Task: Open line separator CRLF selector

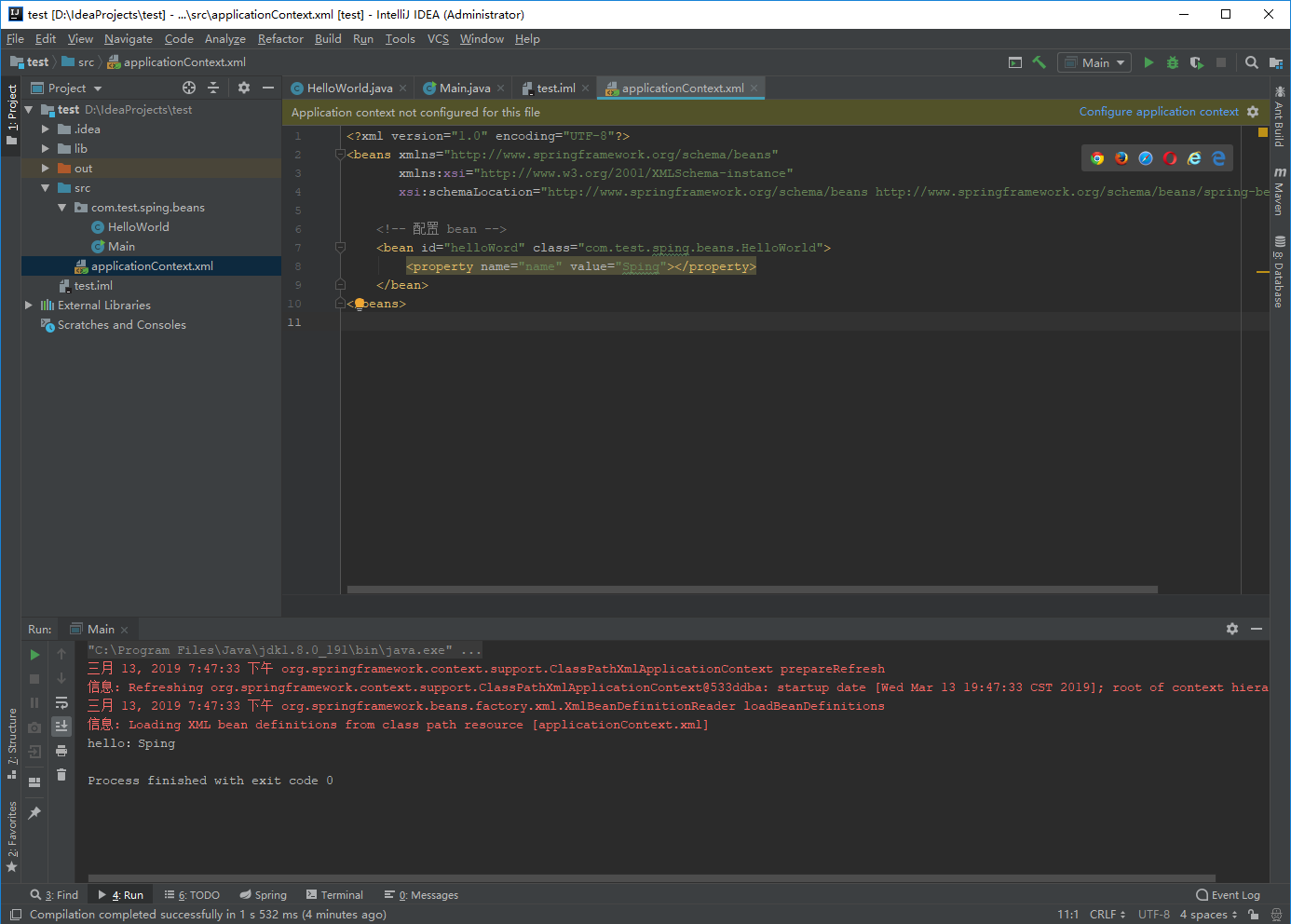Action: coord(1108,915)
